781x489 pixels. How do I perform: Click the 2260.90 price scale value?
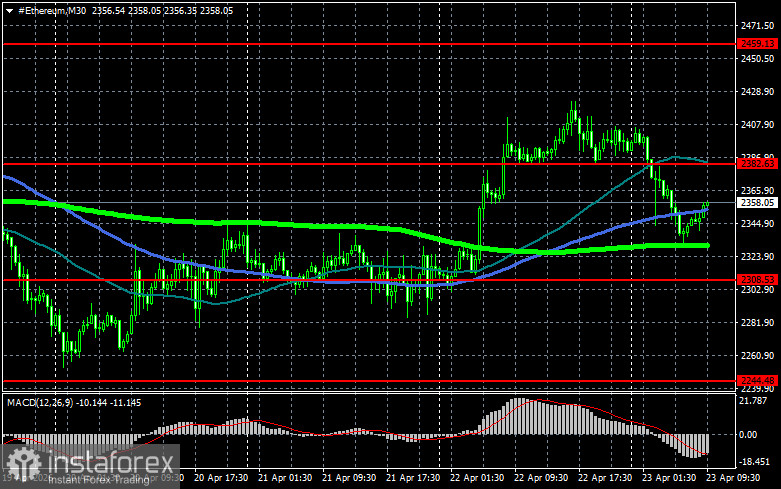click(x=758, y=356)
